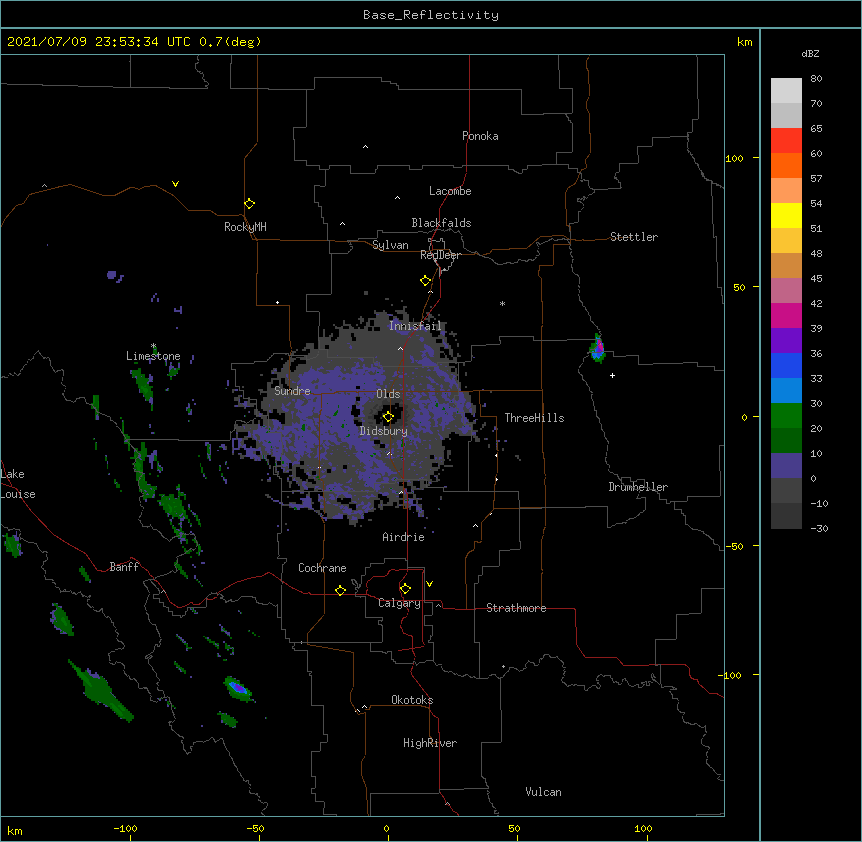Click the Banff label
The height and width of the screenshot is (842, 862).
(124, 567)
